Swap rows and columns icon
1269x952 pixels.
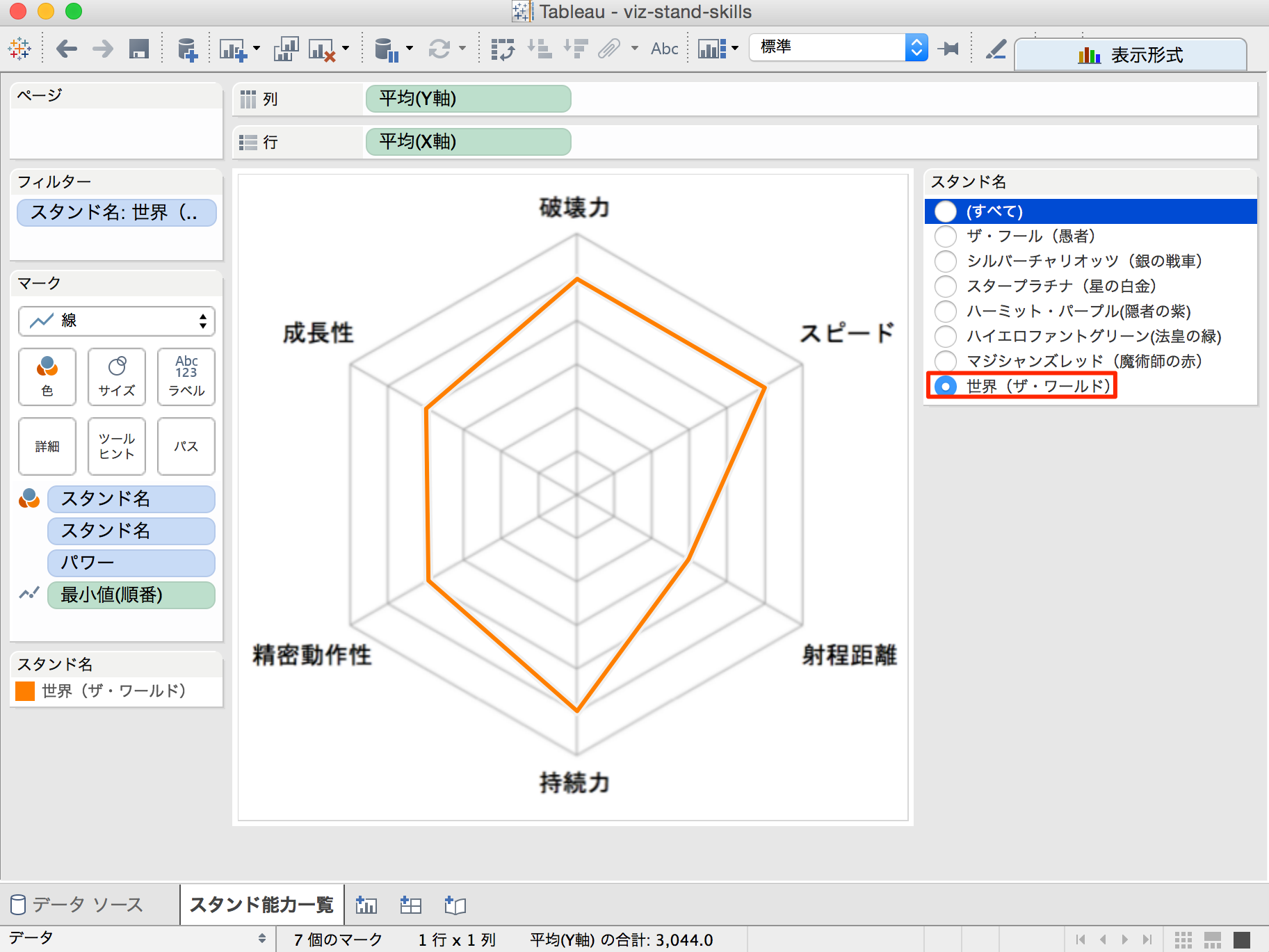point(503,49)
